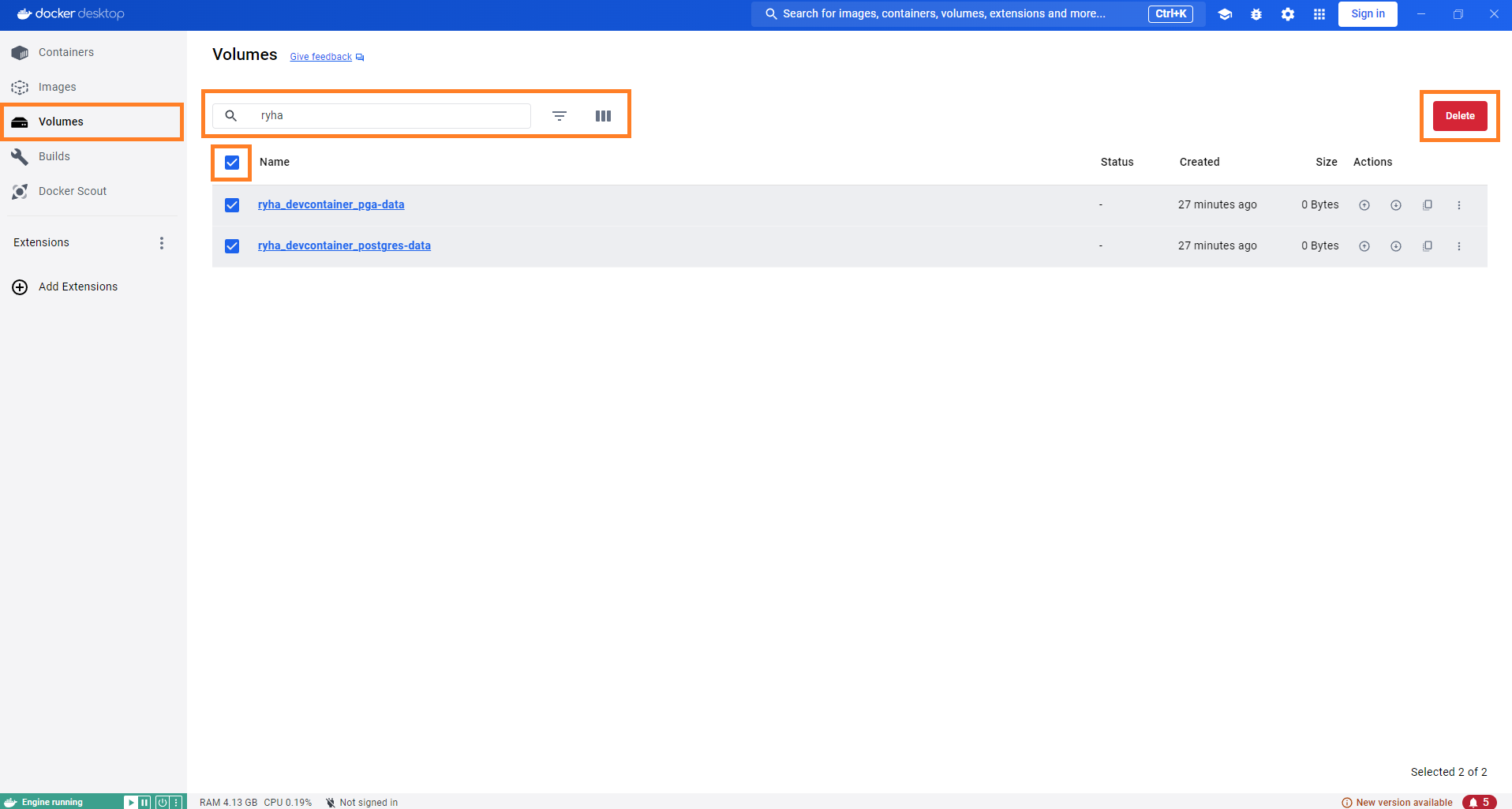Screen dimensions: 1512x809
Task: Click the engine power quit icon
Action: (162, 802)
